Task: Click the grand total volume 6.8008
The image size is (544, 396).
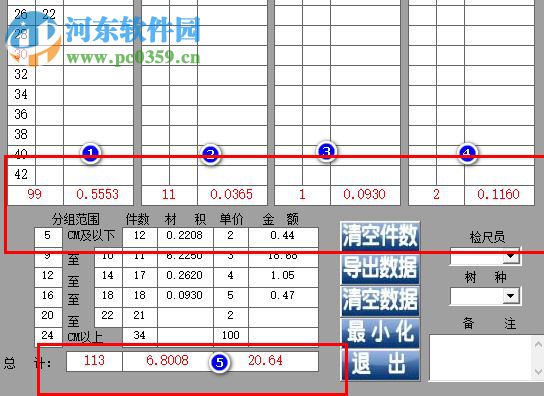Action: pos(168,361)
